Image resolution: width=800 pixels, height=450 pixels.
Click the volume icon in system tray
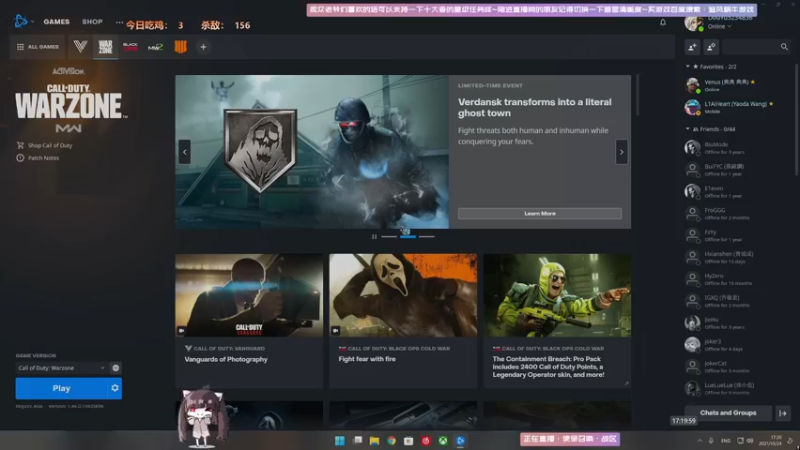pyautogui.click(x=750, y=441)
